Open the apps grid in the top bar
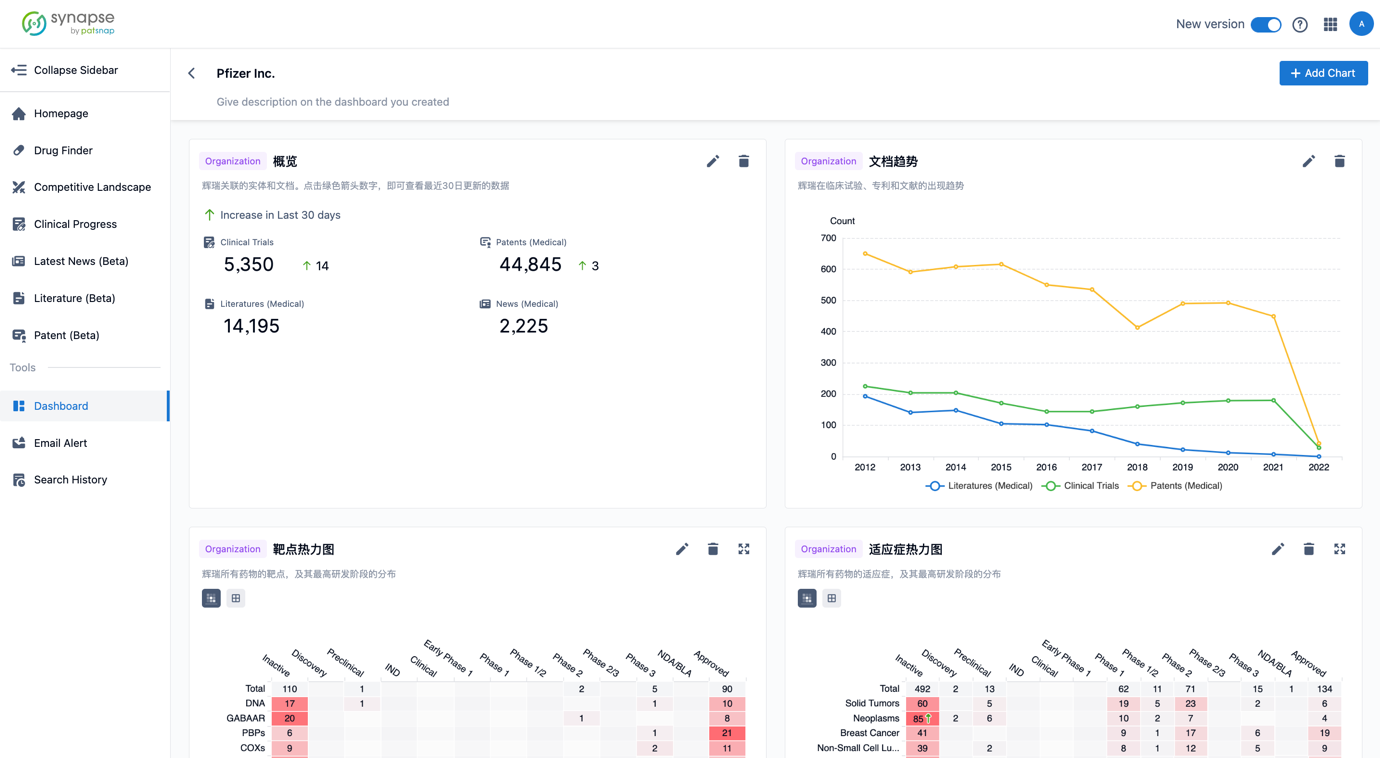Image resolution: width=1380 pixels, height=758 pixels. coord(1330,24)
